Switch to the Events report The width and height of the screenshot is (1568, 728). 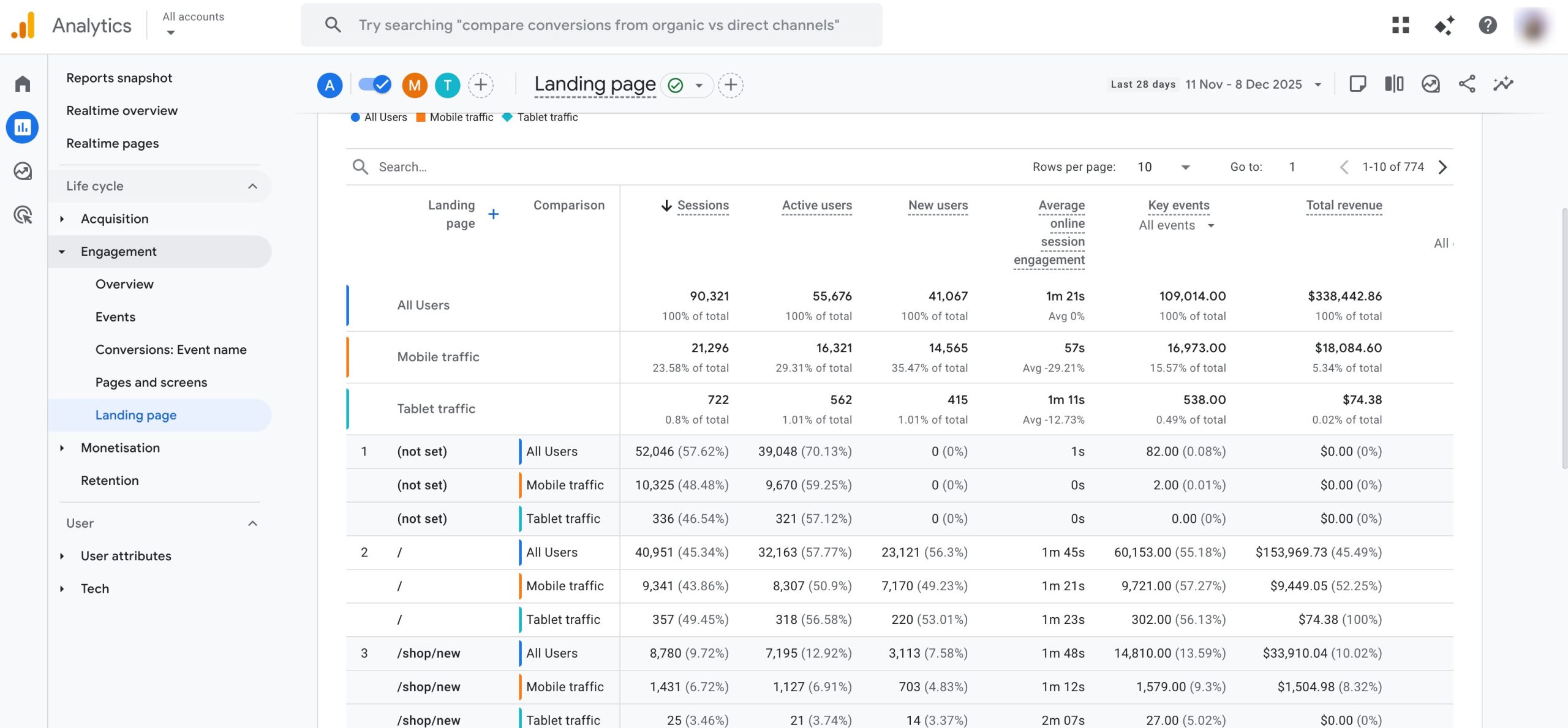click(x=115, y=317)
